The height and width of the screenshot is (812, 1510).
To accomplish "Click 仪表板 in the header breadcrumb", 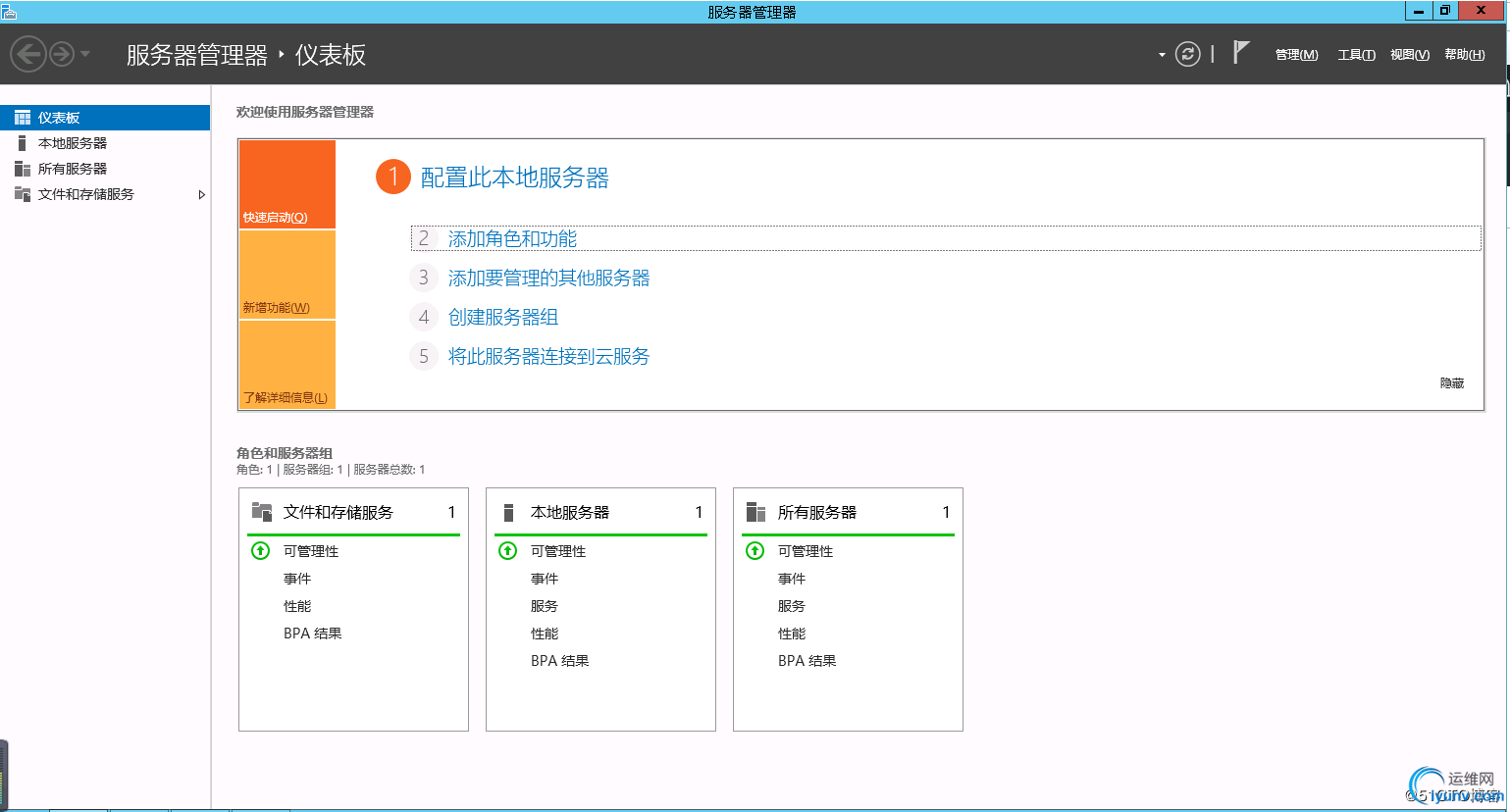I will (x=331, y=55).
